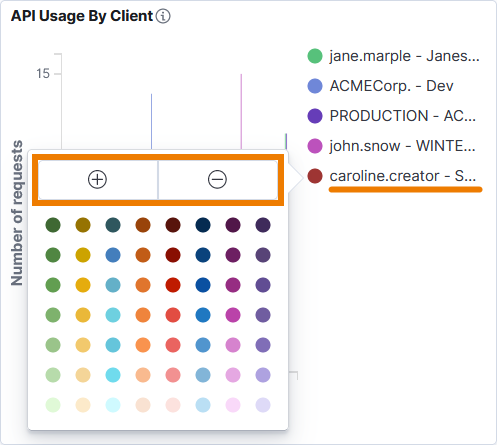The width and height of the screenshot is (497, 445).
Task: Click the dark red dot beside caroline.creator
Action: tap(315, 176)
